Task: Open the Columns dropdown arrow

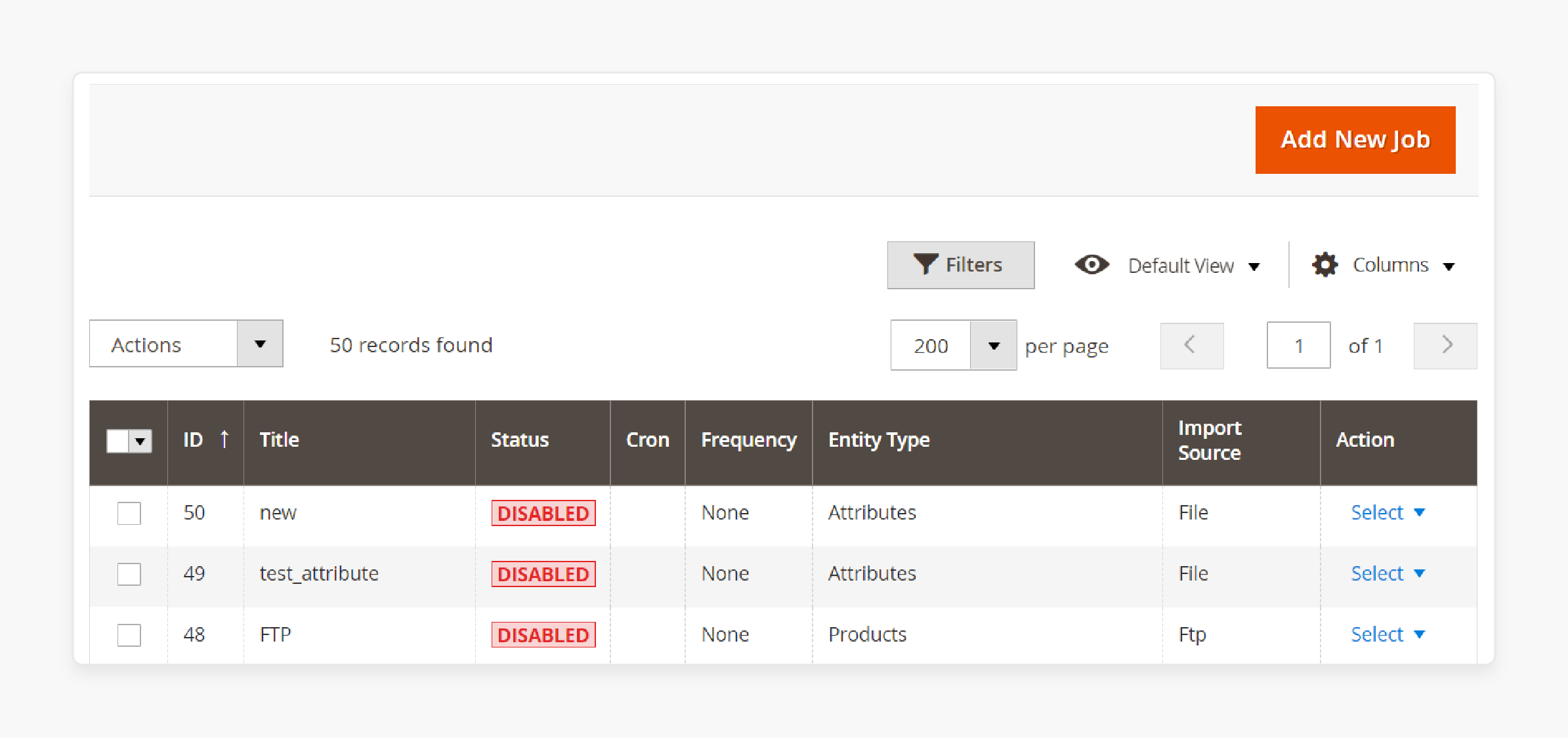Action: 1449,266
